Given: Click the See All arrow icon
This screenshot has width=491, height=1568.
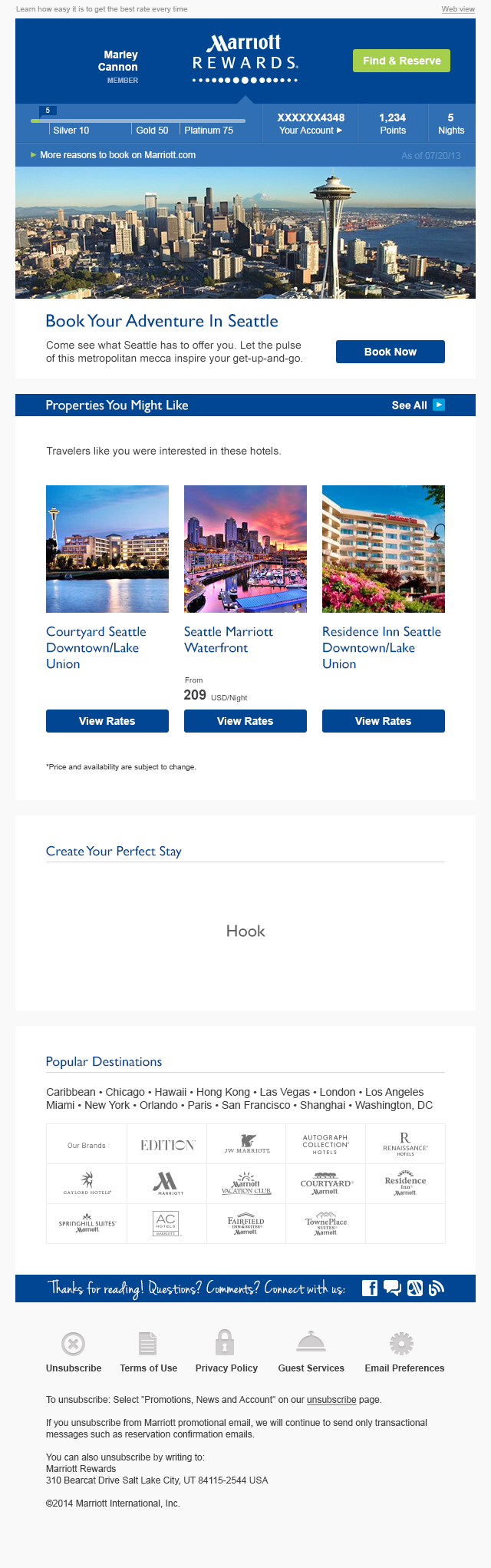Looking at the screenshot, I should 439,405.
